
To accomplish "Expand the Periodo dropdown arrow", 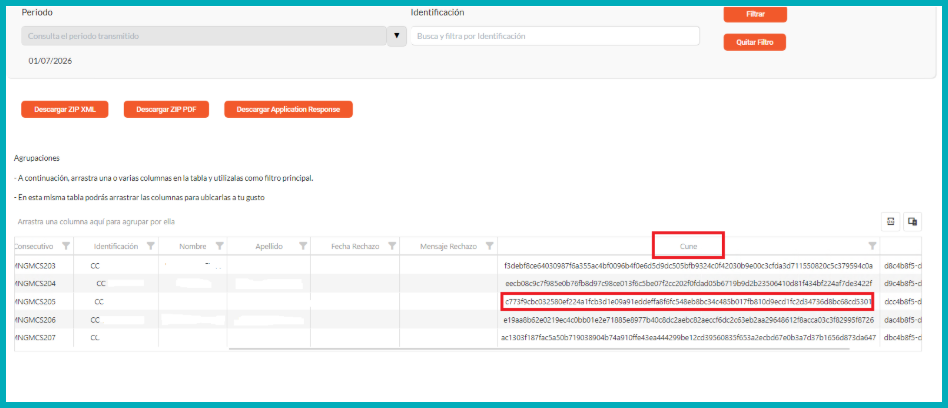I will pos(397,36).
